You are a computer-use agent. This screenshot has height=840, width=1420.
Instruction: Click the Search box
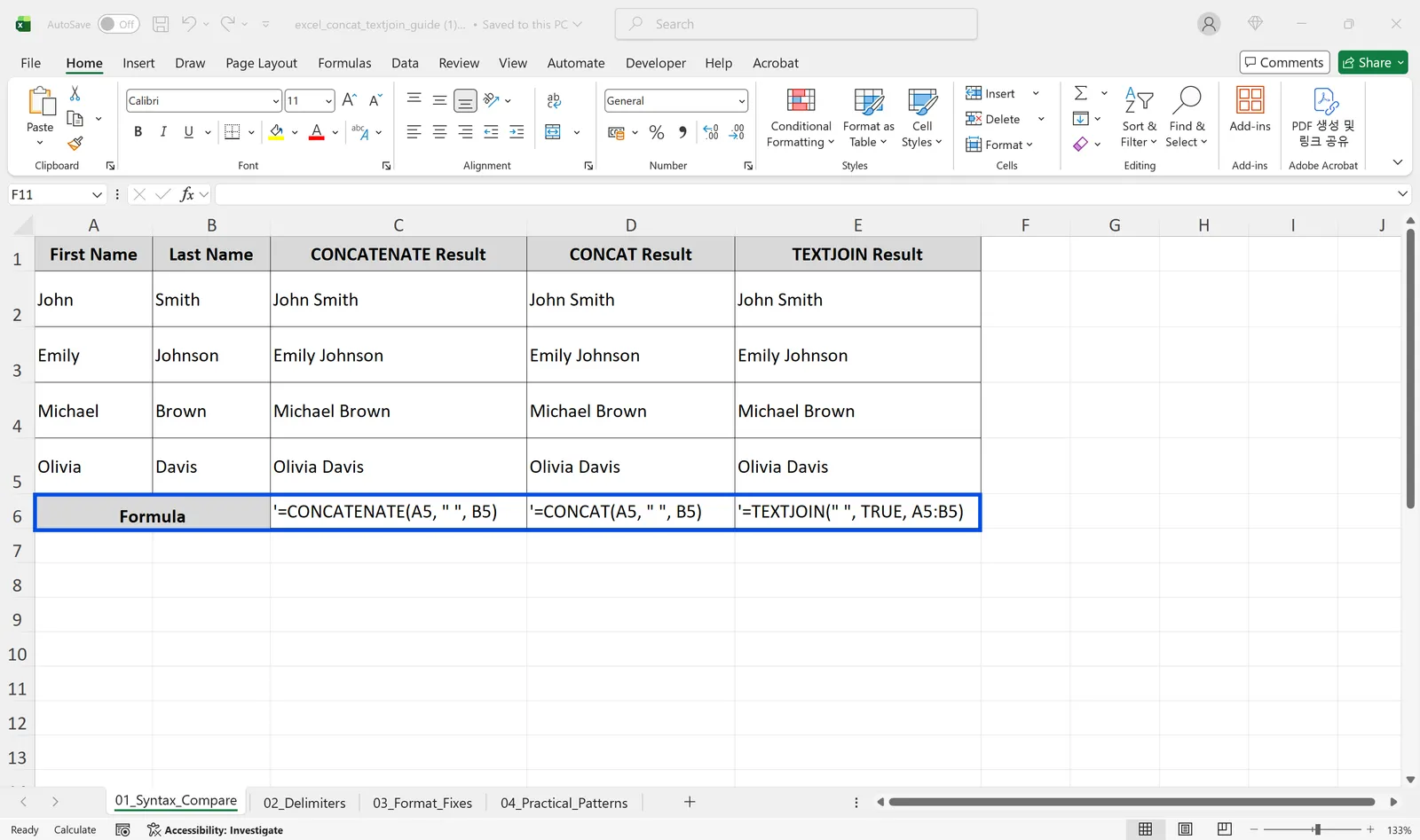(796, 24)
